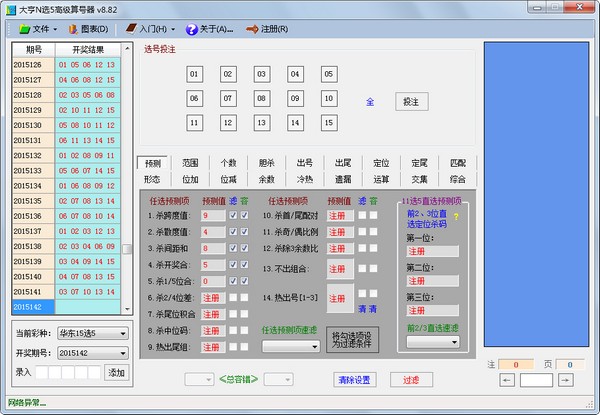This screenshot has width=600, height=415.
Task: Switch to the 范围 tab
Action: [x=190, y=163]
